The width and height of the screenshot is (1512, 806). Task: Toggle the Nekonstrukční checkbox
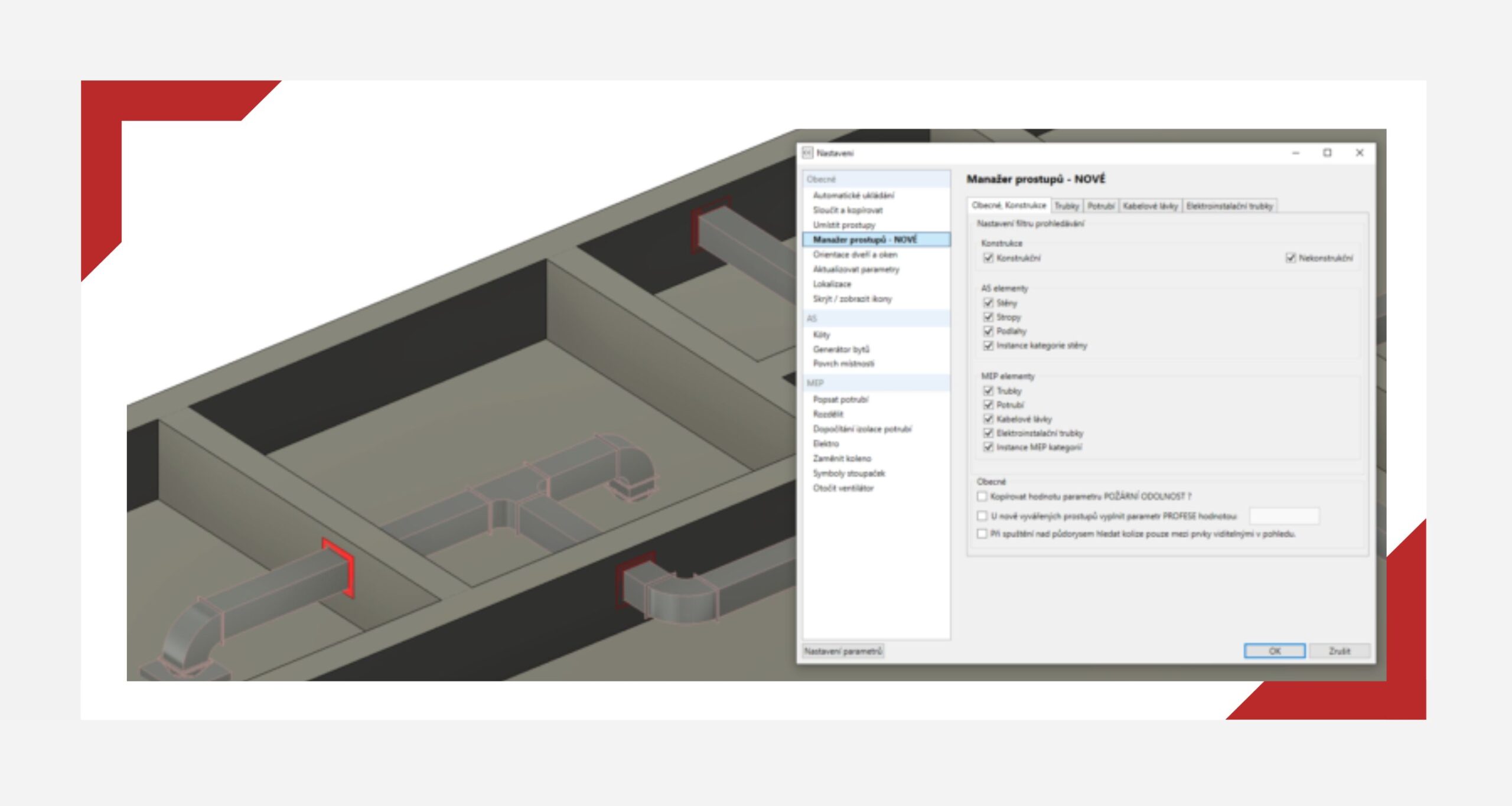[x=1291, y=258]
